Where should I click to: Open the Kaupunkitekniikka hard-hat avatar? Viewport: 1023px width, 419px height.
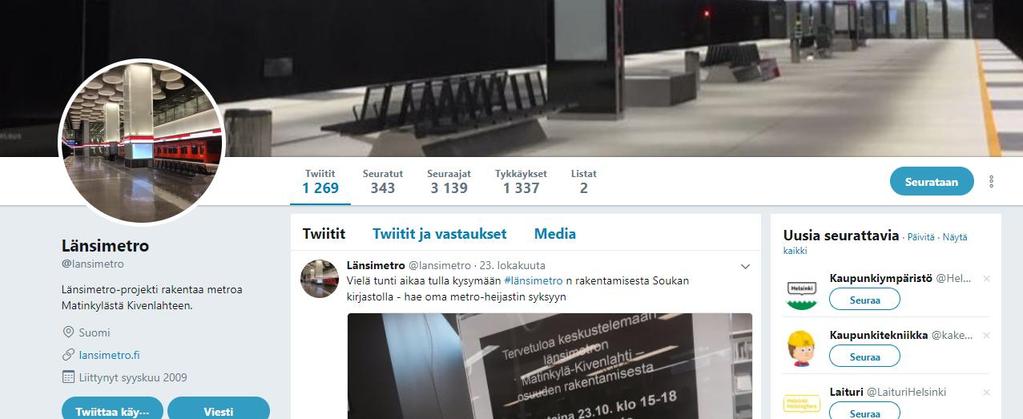pos(802,348)
